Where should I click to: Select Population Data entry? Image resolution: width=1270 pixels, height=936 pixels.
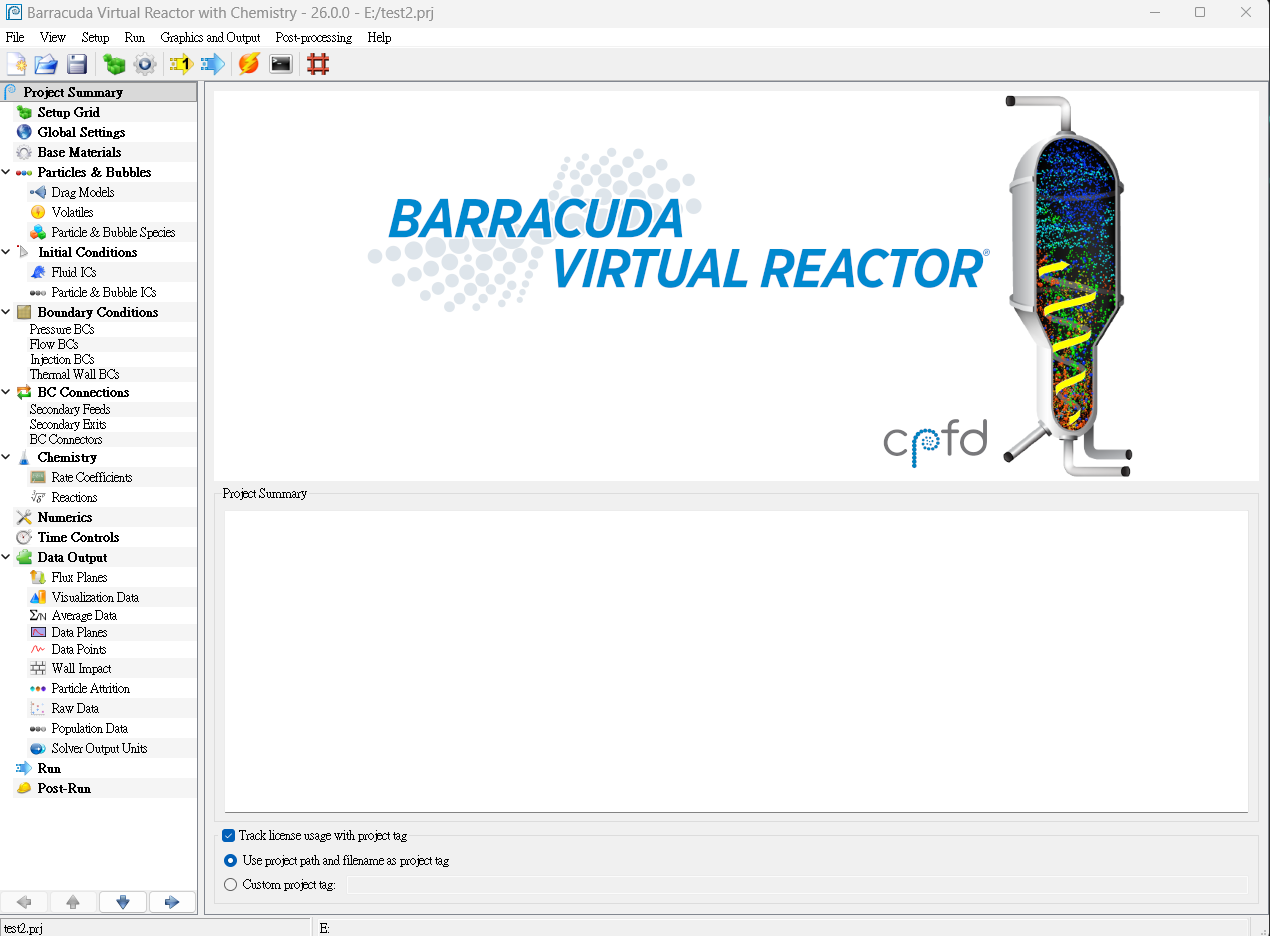coord(90,728)
